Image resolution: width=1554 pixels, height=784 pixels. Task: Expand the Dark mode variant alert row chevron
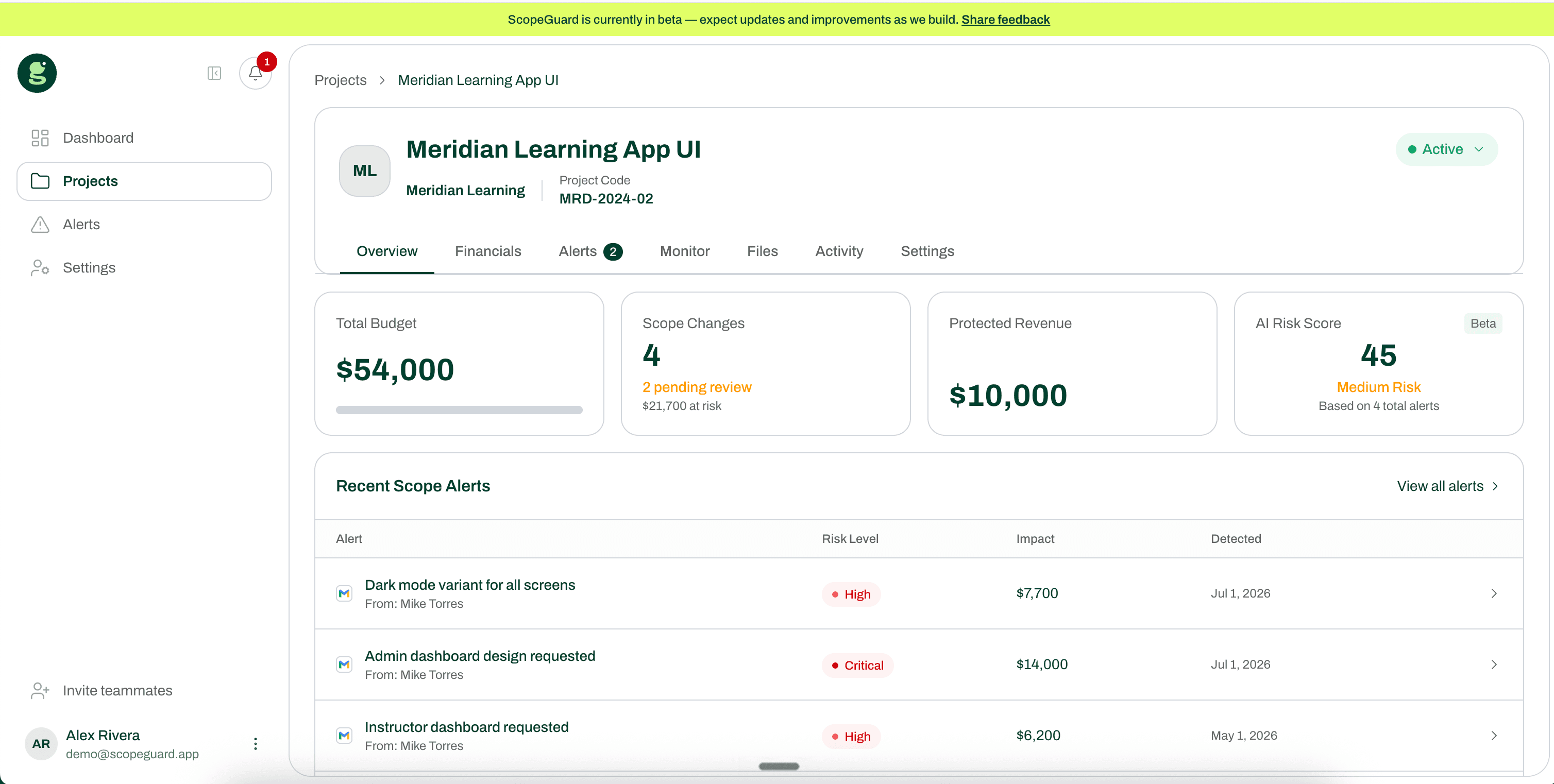point(1494,593)
